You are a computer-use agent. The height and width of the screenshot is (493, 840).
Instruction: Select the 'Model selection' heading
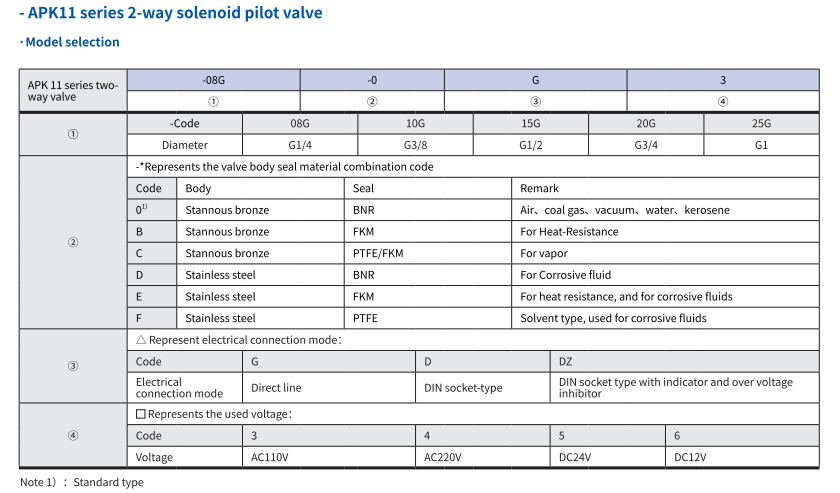(72, 42)
